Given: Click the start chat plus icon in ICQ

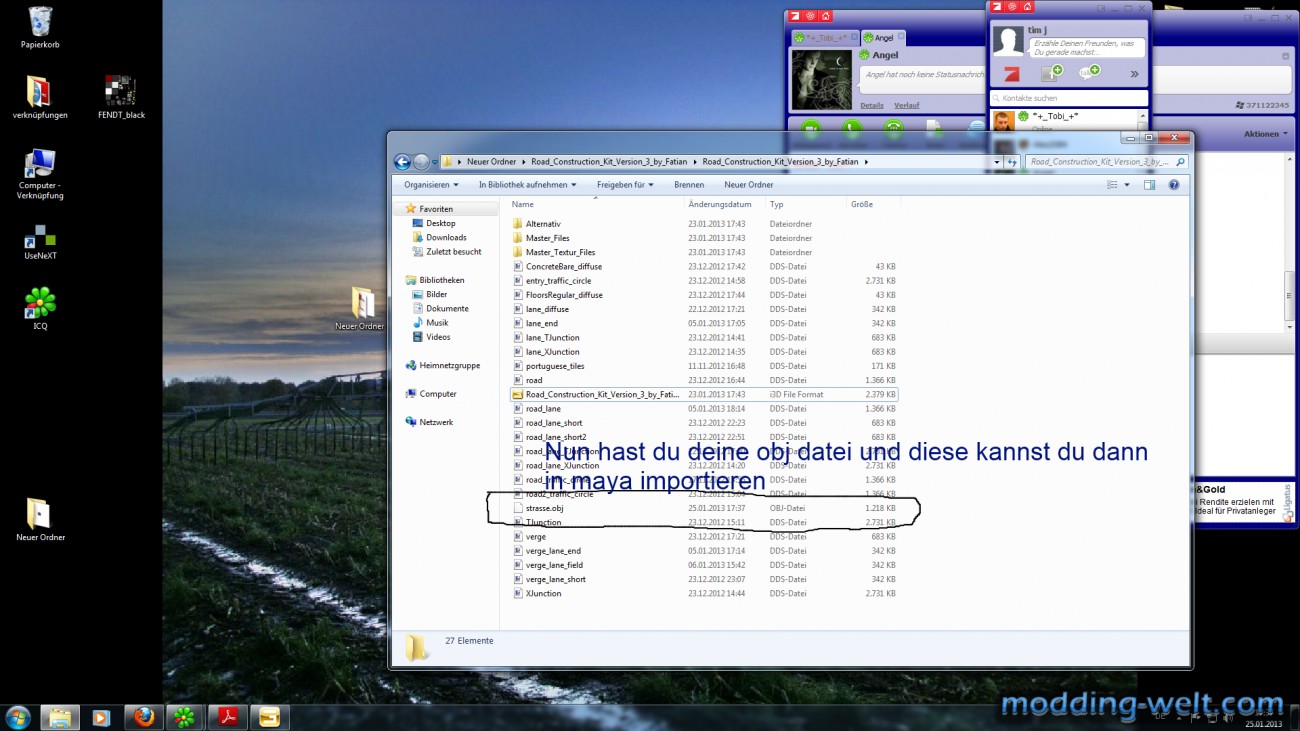Looking at the screenshot, I should pos(1089,73).
